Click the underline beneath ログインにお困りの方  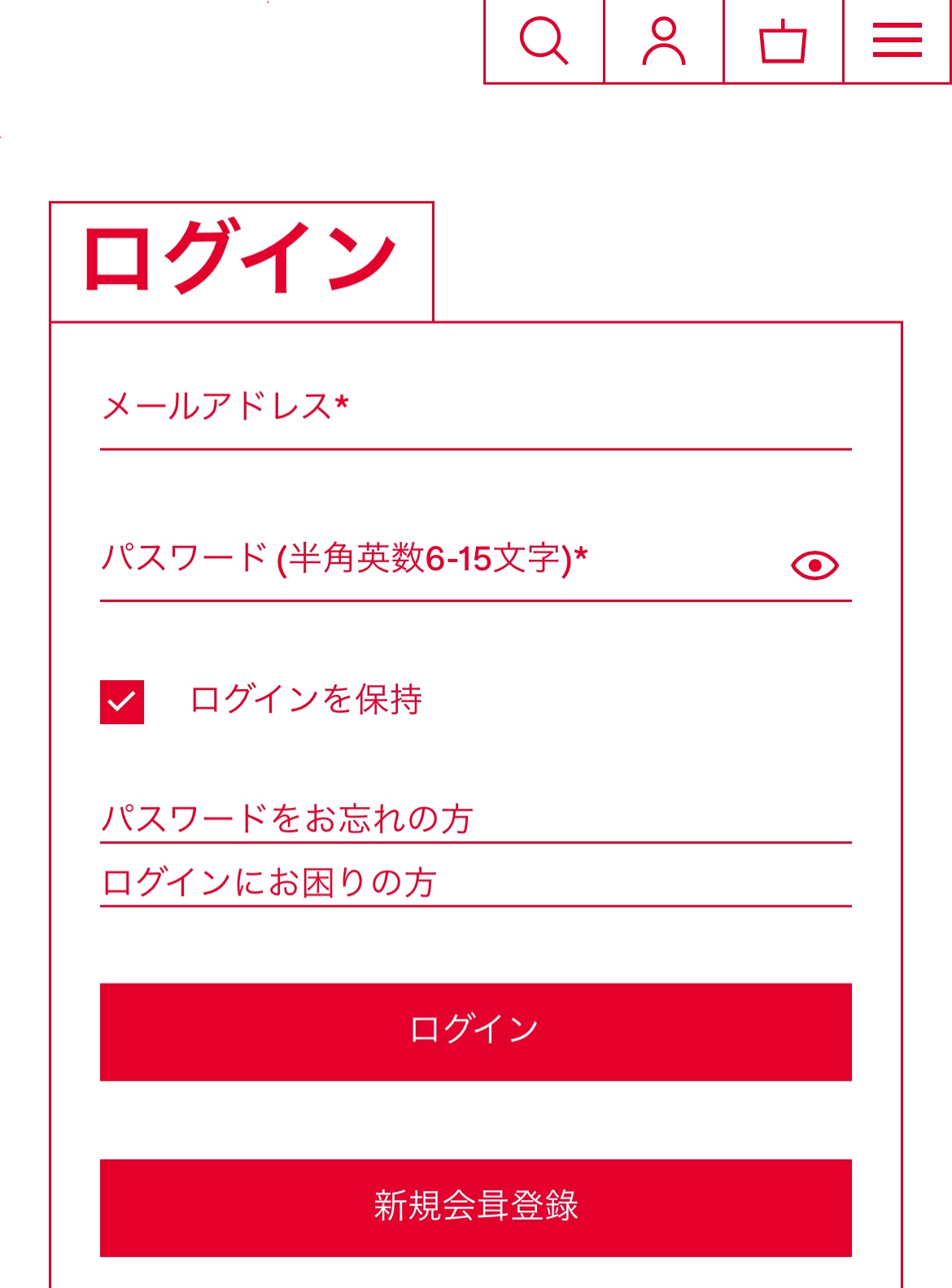click(x=475, y=906)
